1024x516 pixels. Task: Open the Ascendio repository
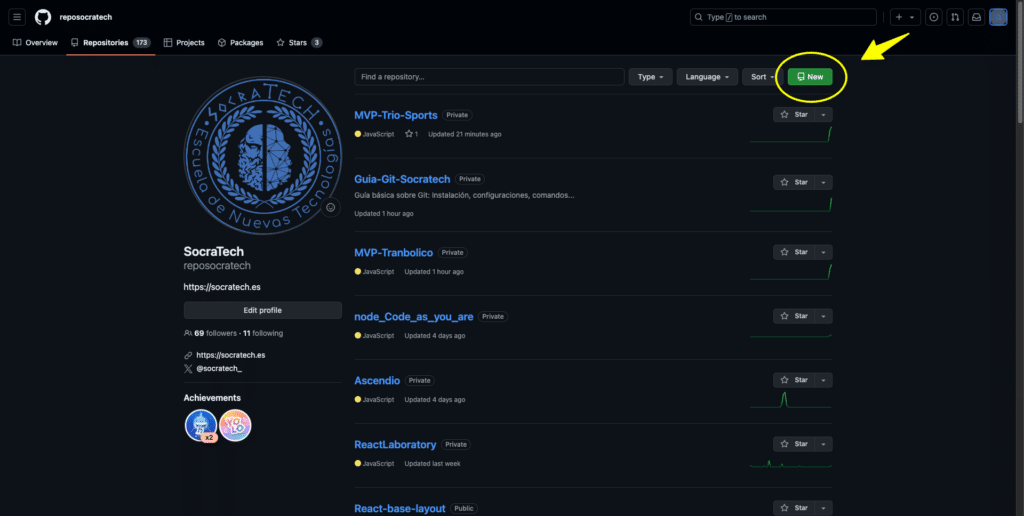[x=377, y=380]
